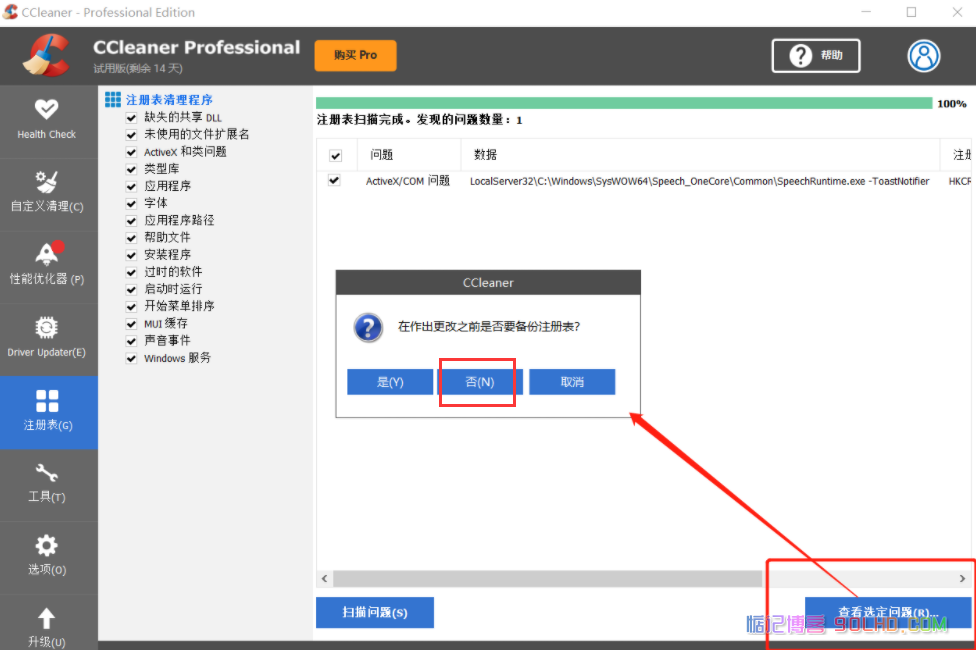
Task: Click the 购买 Pro button
Action: point(355,55)
